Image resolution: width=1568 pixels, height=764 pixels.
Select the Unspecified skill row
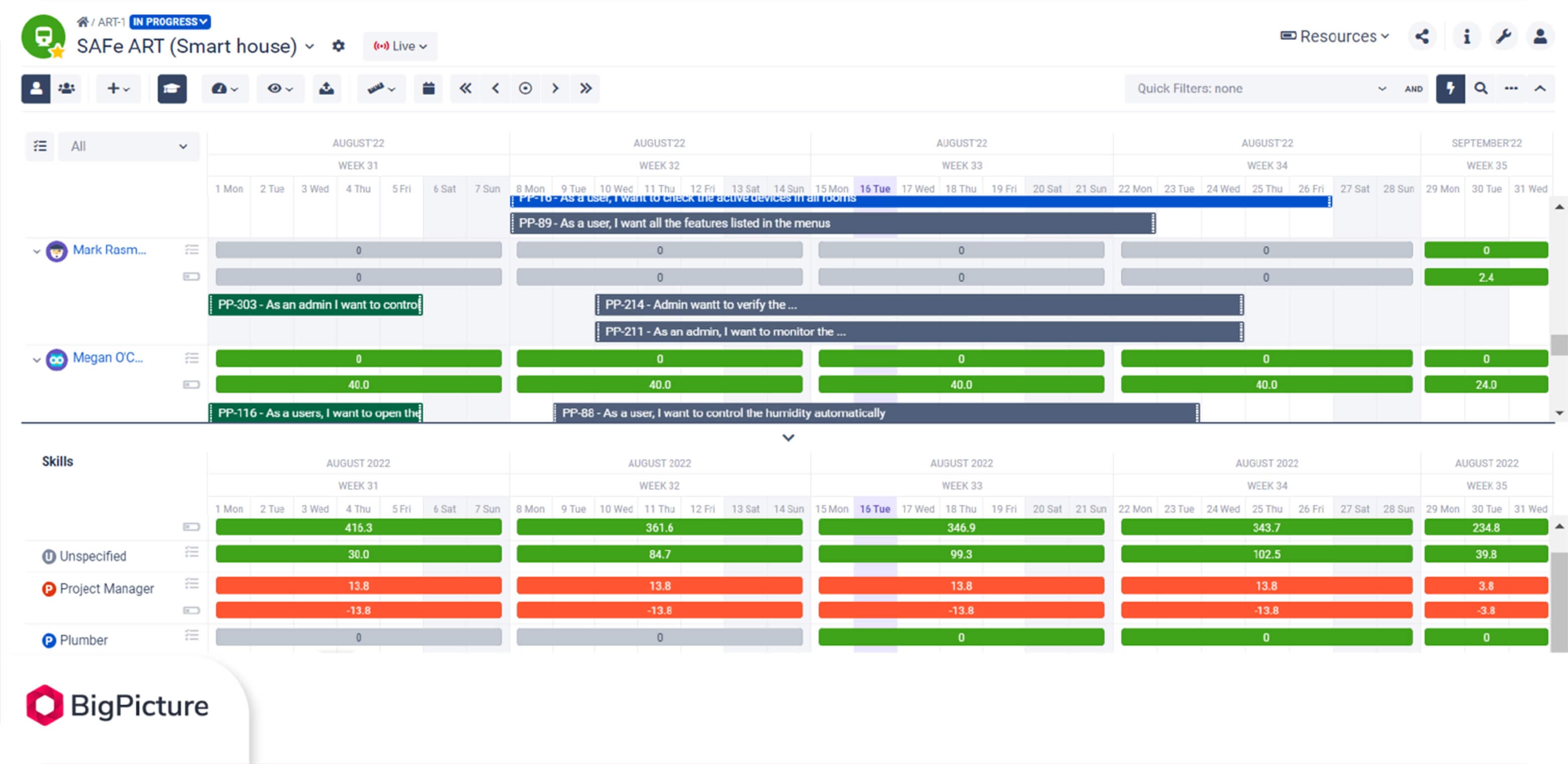(92, 556)
